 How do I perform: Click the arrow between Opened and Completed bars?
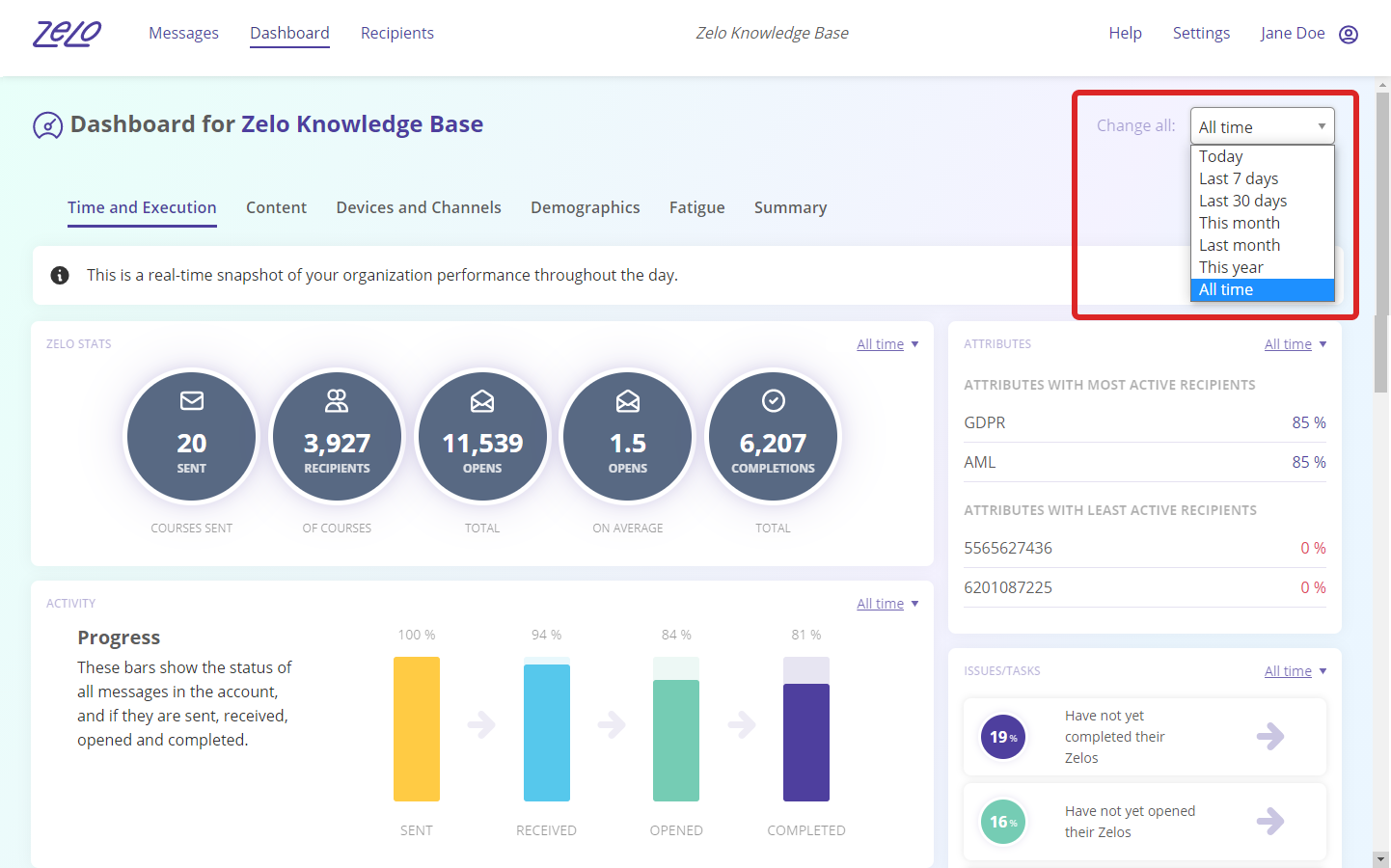[742, 724]
